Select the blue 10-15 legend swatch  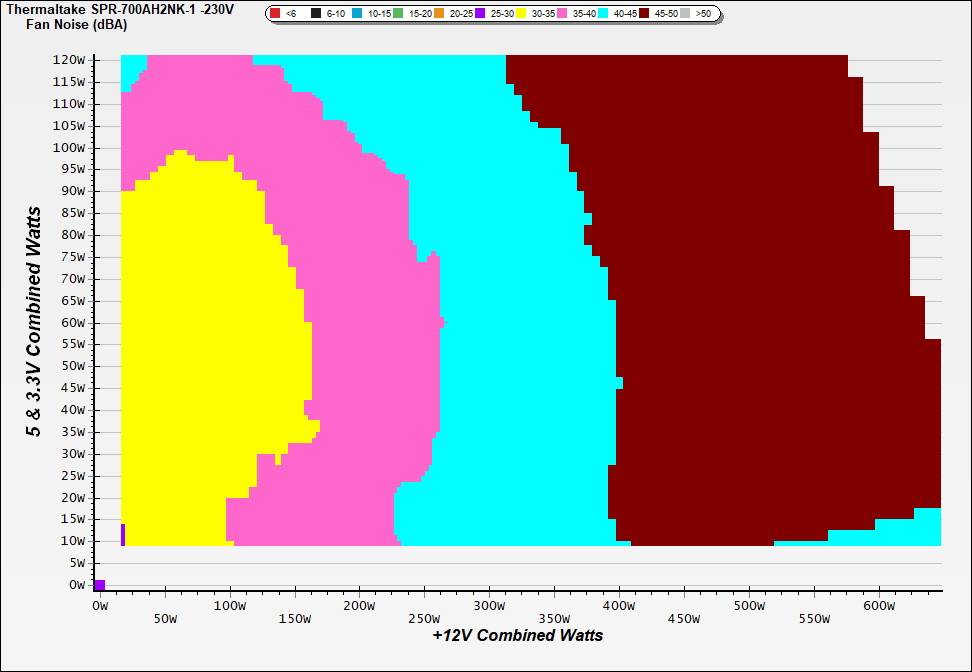click(358, 14)
